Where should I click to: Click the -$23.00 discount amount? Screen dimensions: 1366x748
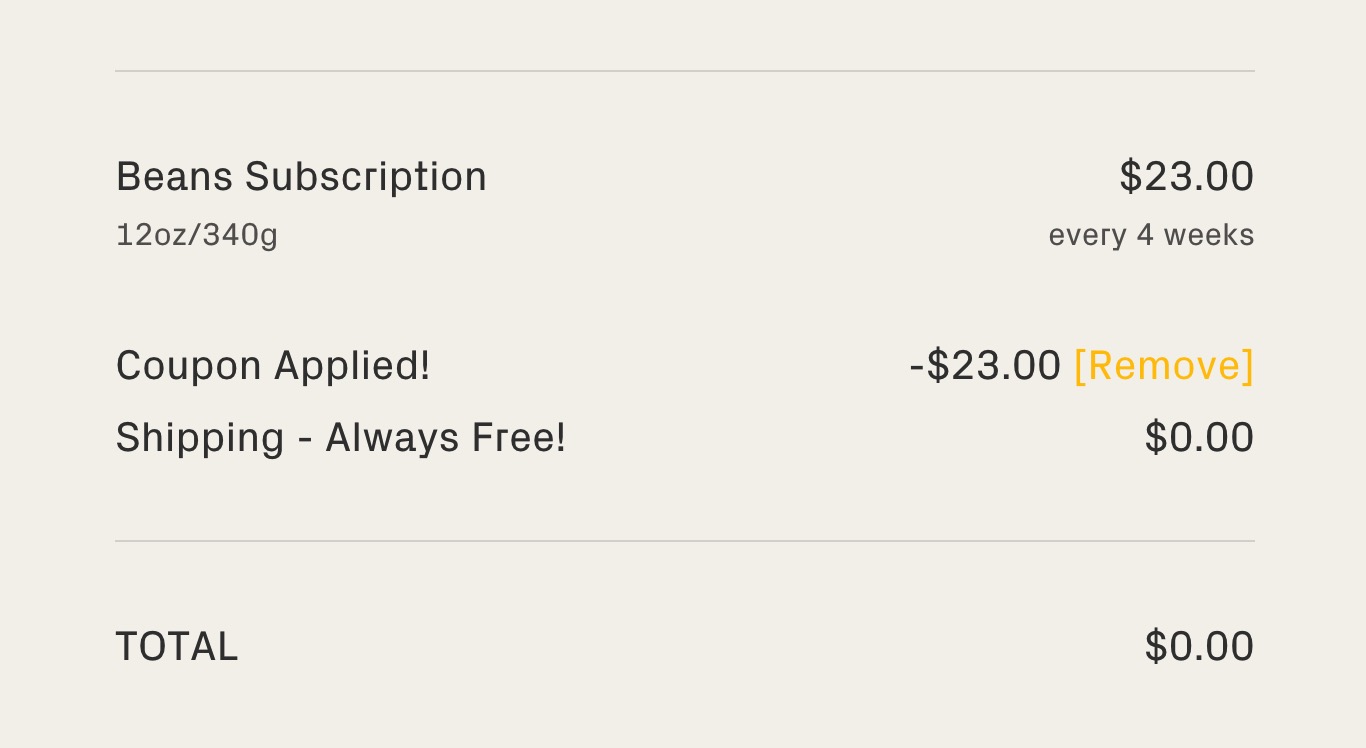tap(985, 366)
